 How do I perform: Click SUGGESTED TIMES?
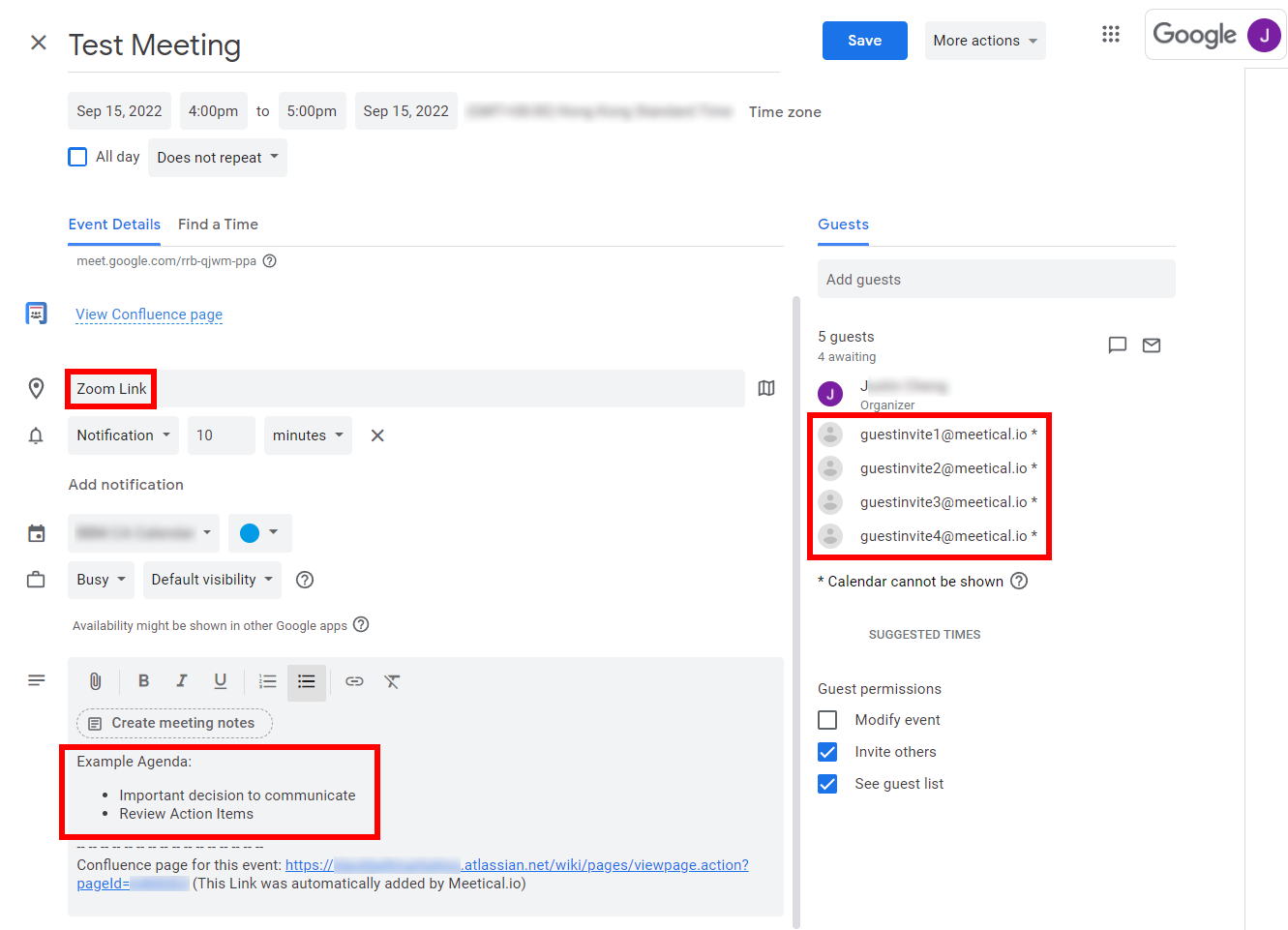click(924, 635)
